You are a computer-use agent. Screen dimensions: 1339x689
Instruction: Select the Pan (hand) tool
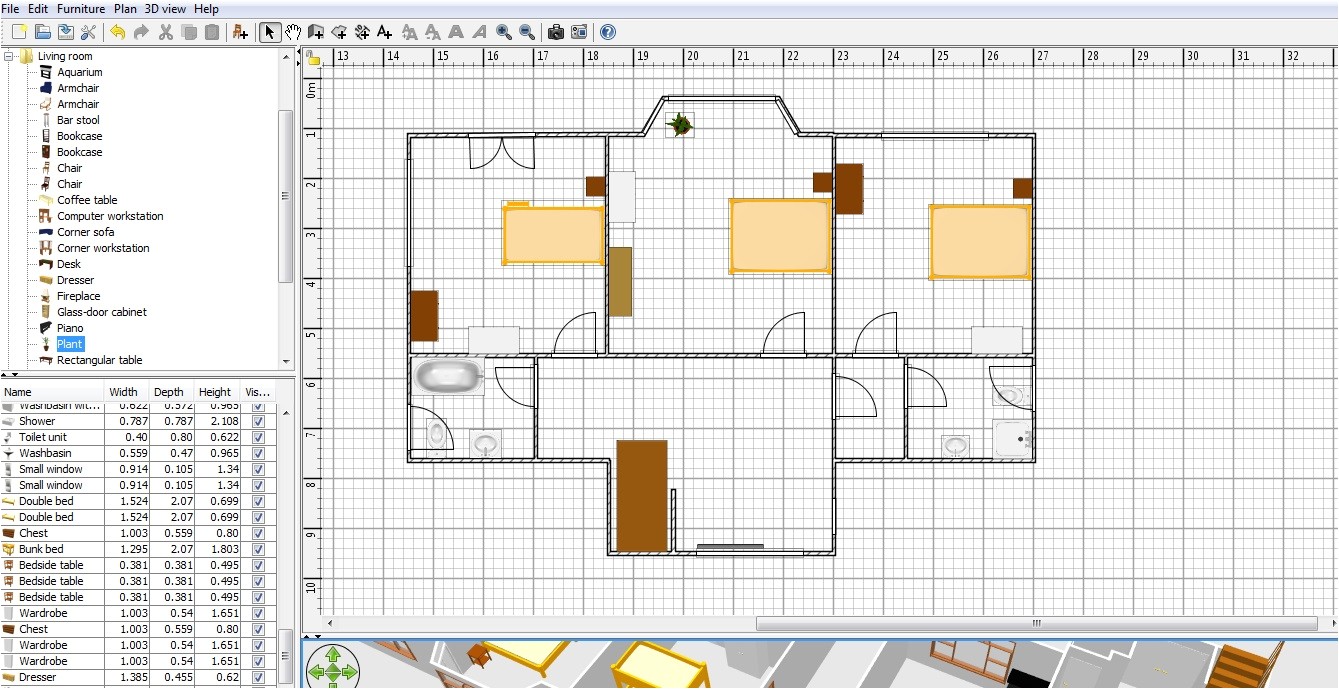tap(293, 32)
